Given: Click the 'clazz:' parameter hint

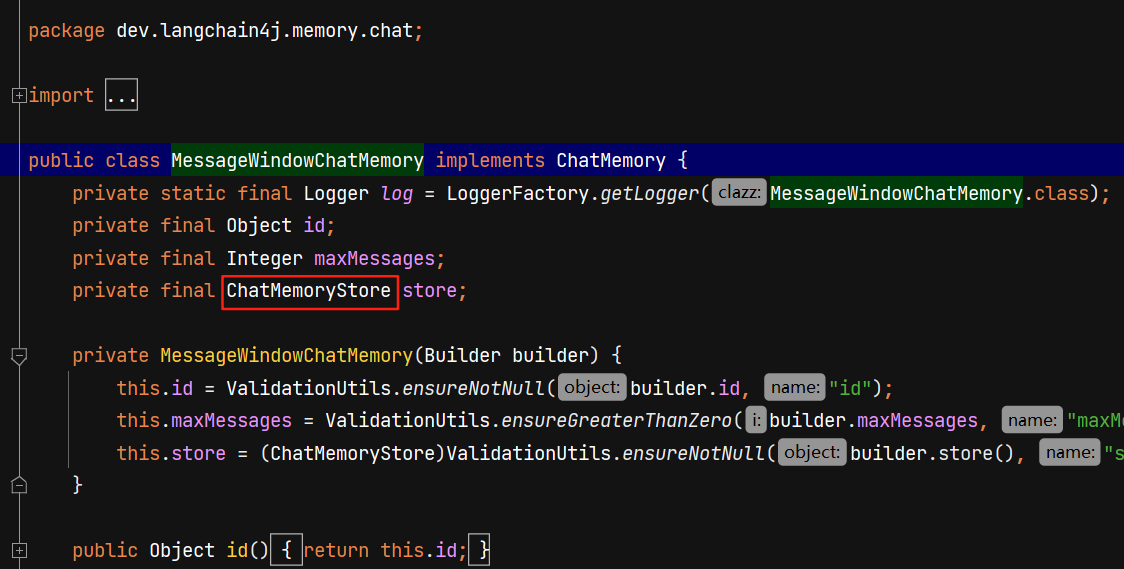Looking at the screenshot, I should (x=739, y=193).
